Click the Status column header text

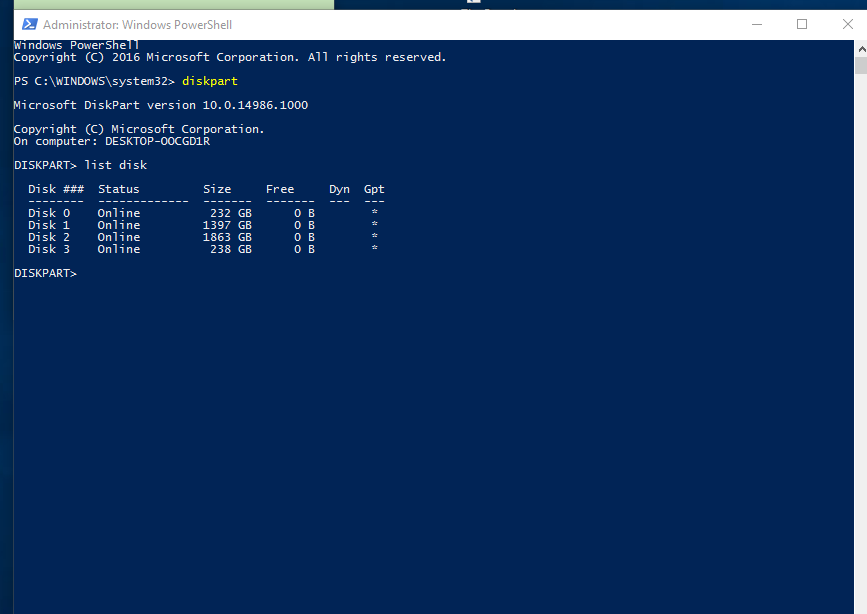[x=119, y=188]
